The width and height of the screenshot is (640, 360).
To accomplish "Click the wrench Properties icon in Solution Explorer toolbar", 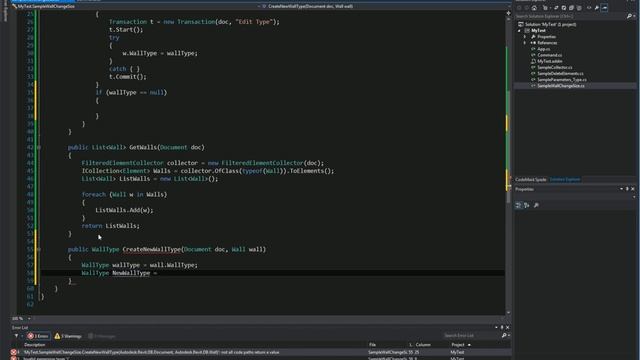I will pyautogui.click(x=597, y=8).
